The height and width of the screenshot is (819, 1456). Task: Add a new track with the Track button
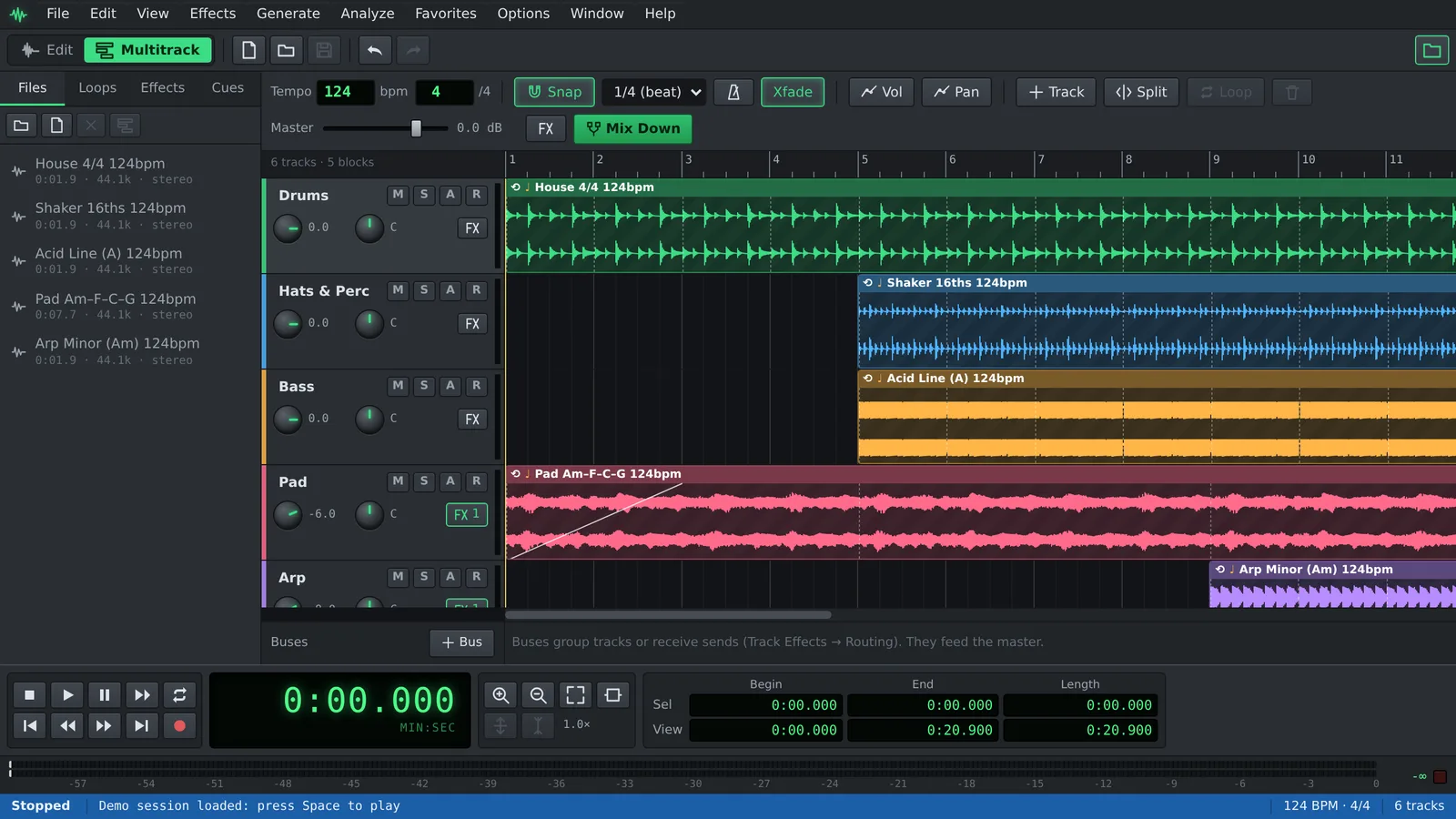pos(1056,92)
